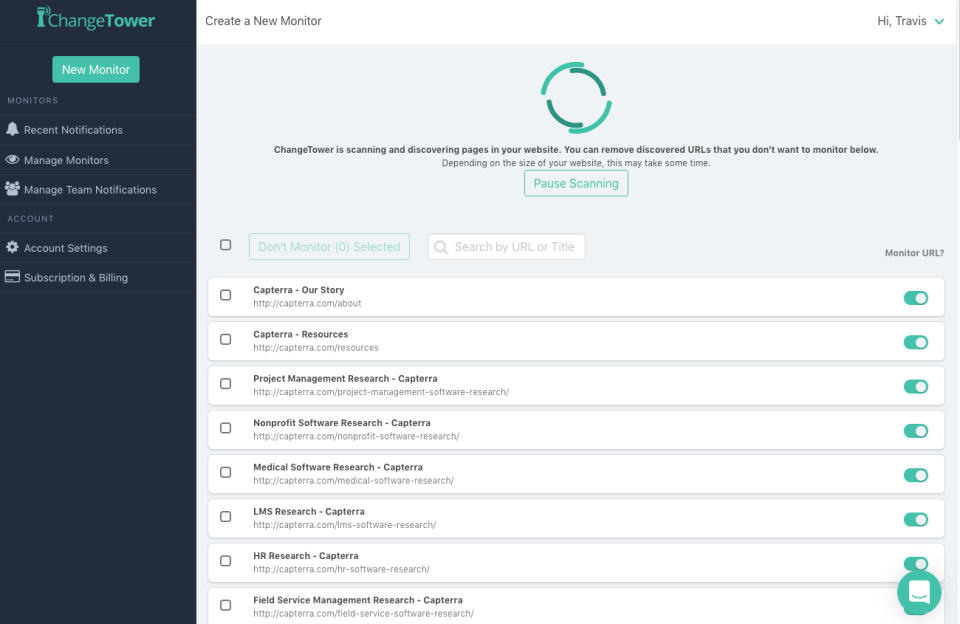Disable monitoring for Capterra - Our Story

pos(916,298)
